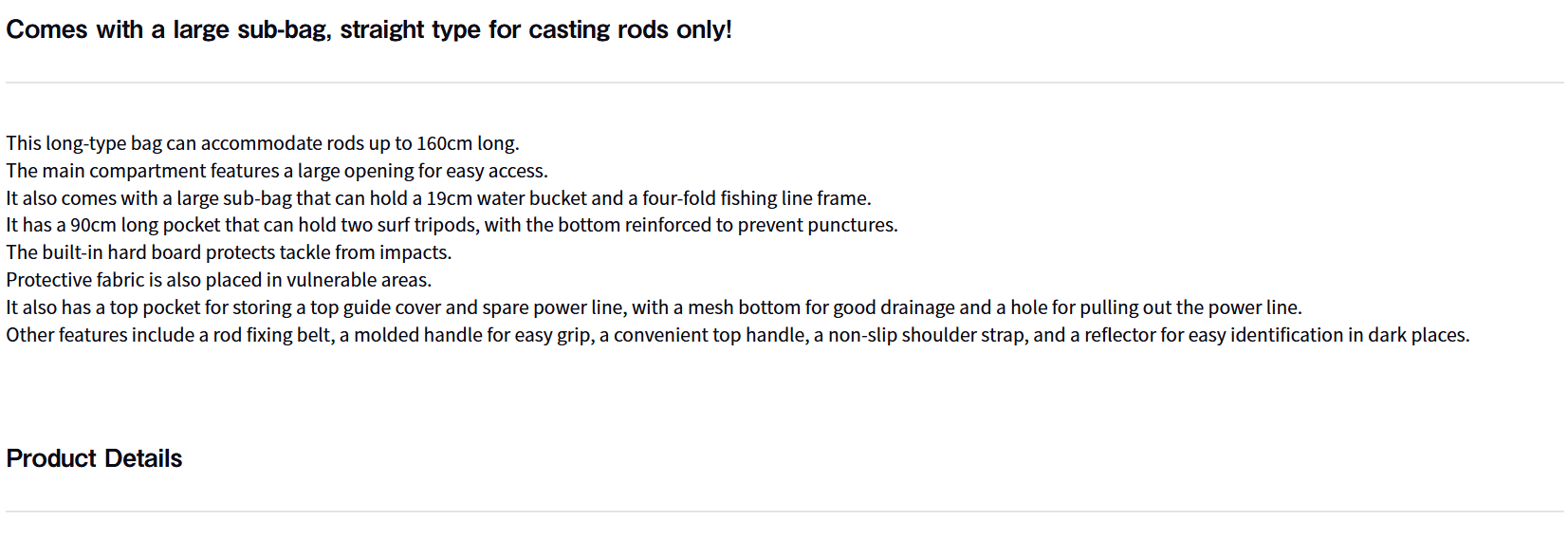The image size is (1568, 539).
Task: Click the divider line below Product Details
Action: point(784,511)
